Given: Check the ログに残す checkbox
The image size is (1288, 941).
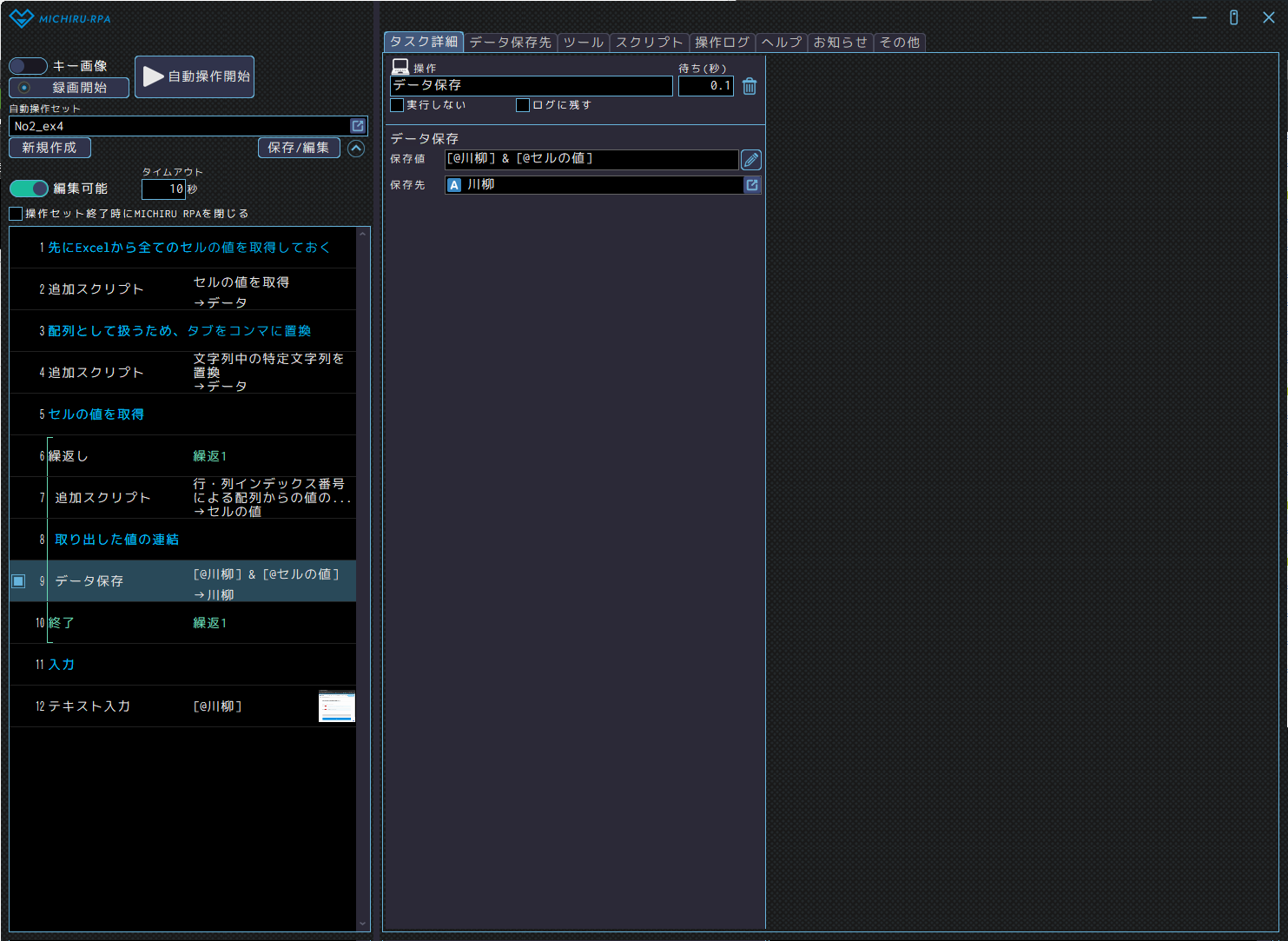Looking at the screenshot, I should (523, 105).
